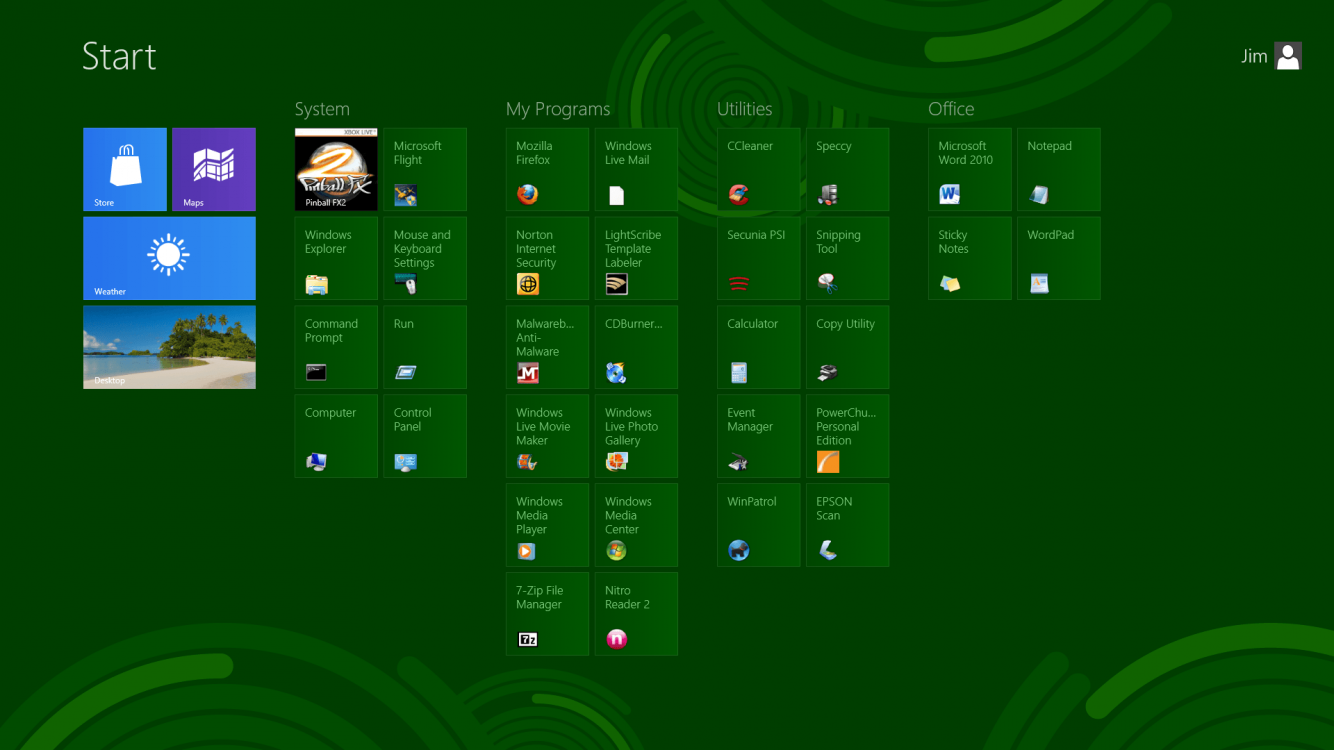1334x750 pixels.
Task: Launch Speccy tile
Action: click(847, 169)
